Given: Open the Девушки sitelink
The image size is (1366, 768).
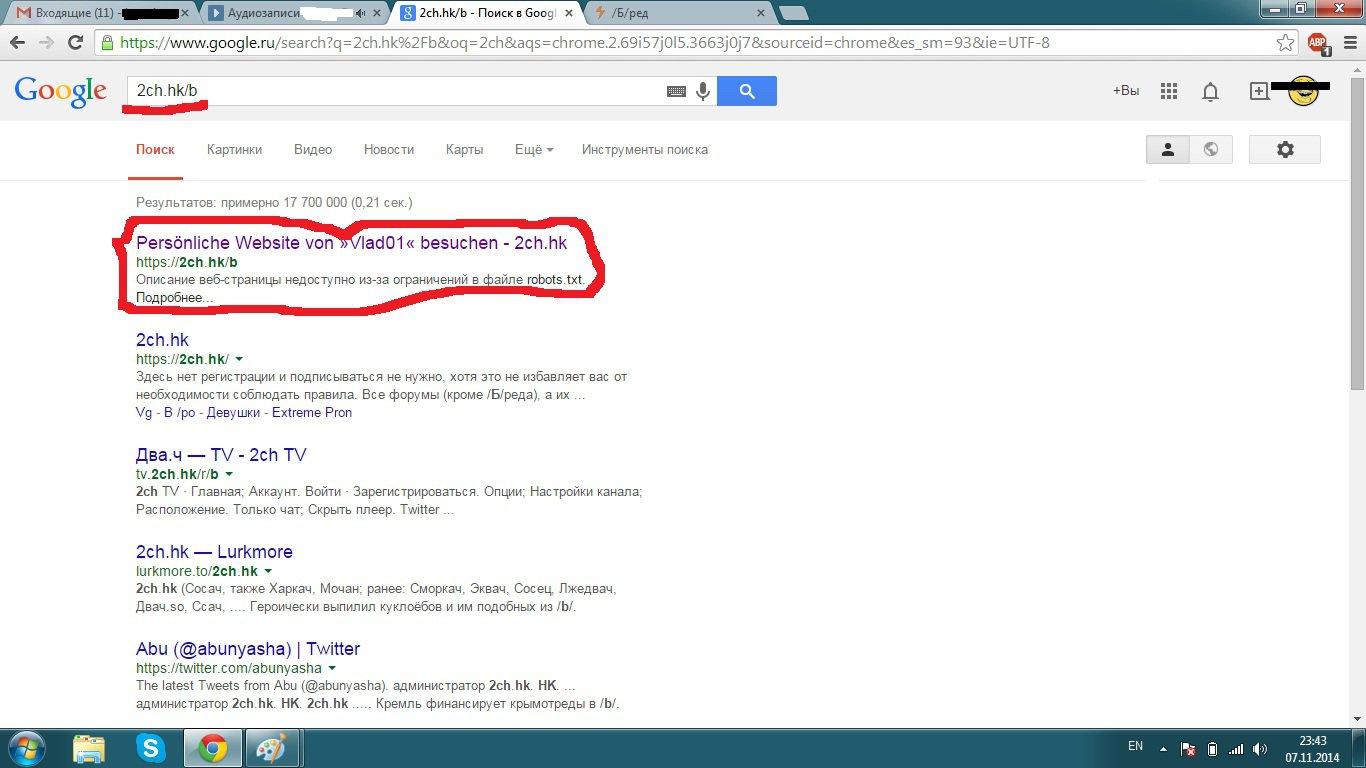Looking at the screenshot, I should [233, 412].
